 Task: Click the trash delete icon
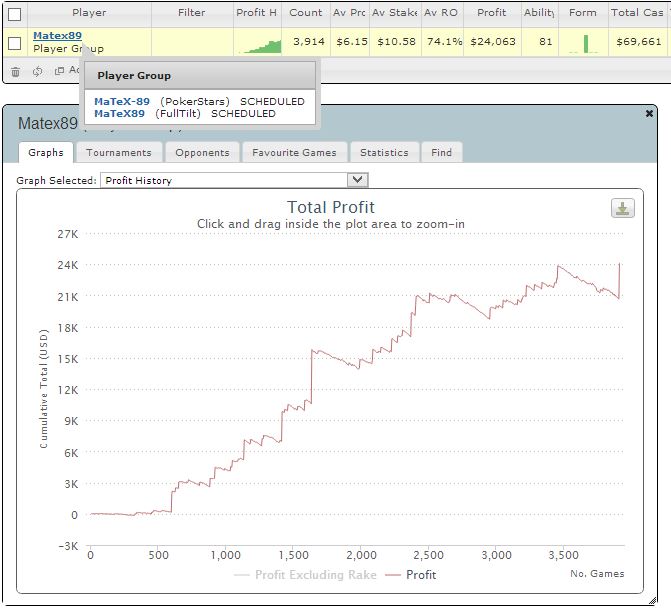[15, 71]
